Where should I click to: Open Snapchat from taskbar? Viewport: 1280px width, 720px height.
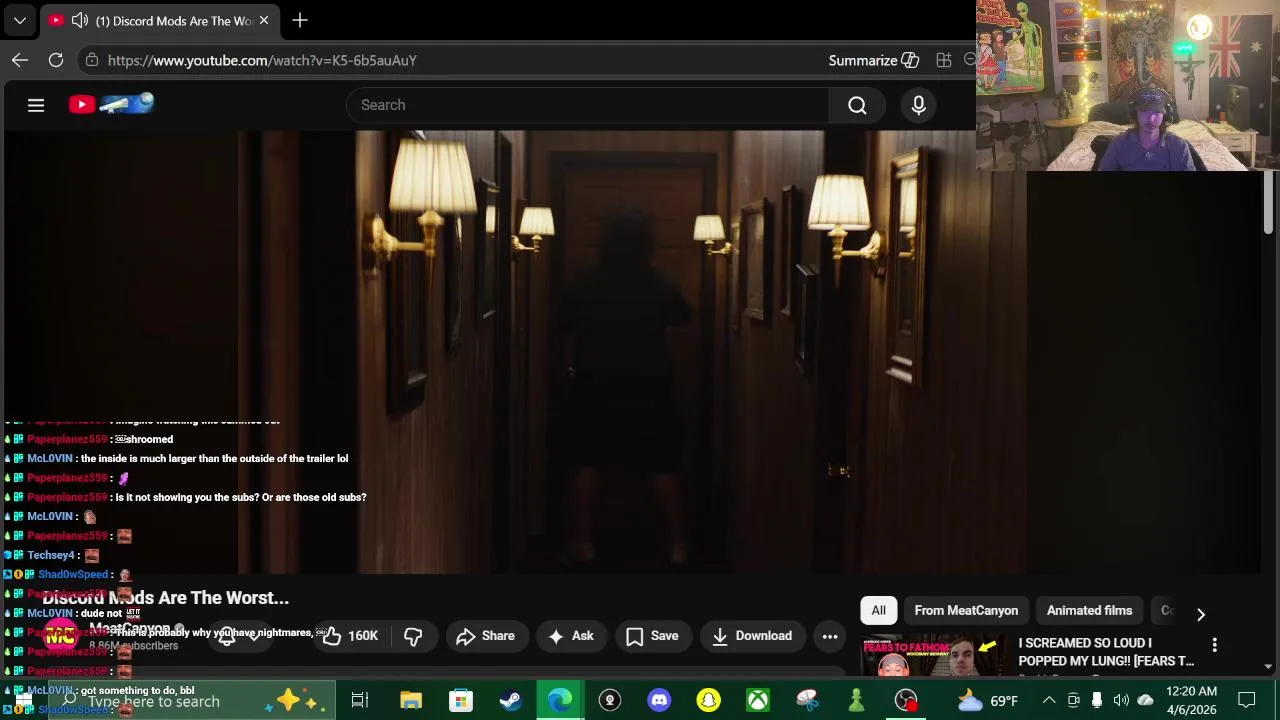[x=708, y=701]
